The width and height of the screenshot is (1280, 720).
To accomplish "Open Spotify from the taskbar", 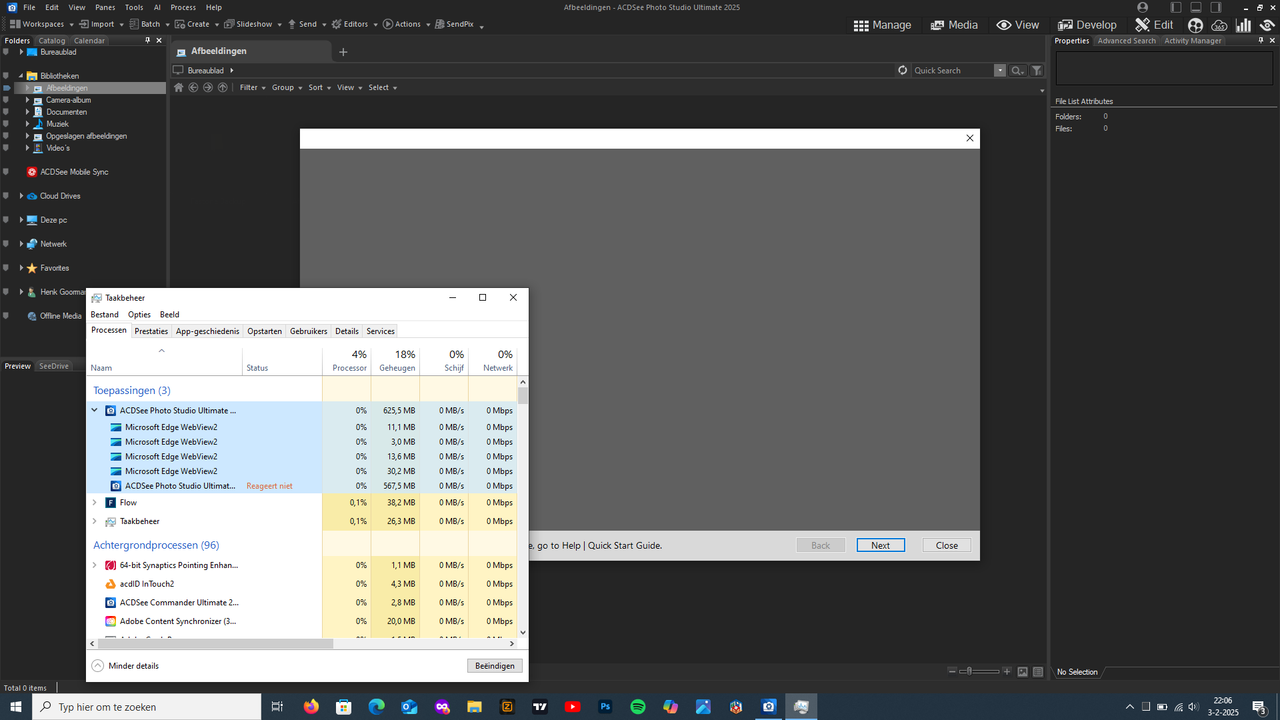I will [638, 706].
